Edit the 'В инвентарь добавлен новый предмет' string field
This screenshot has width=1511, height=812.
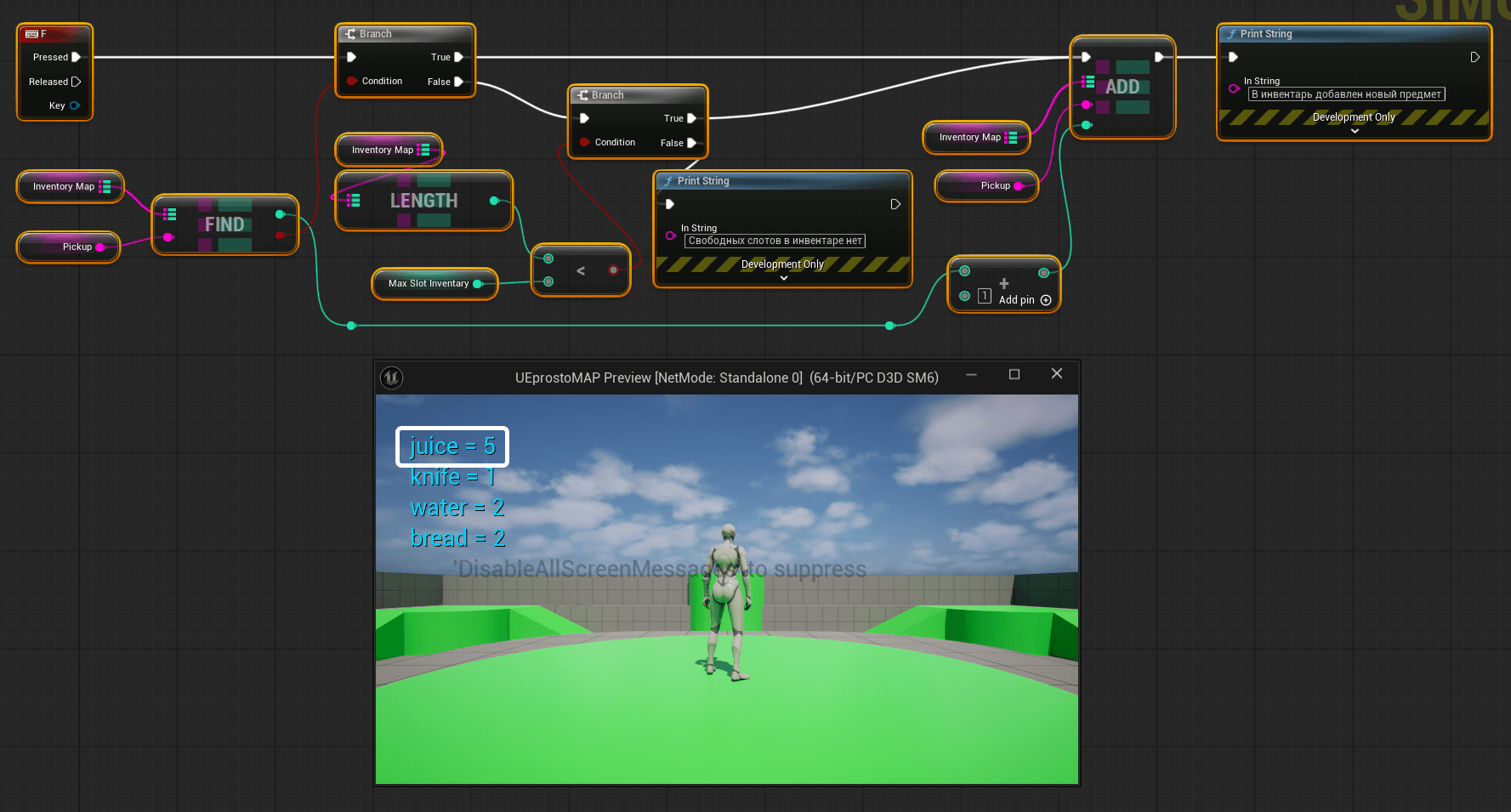(1346, 94)
